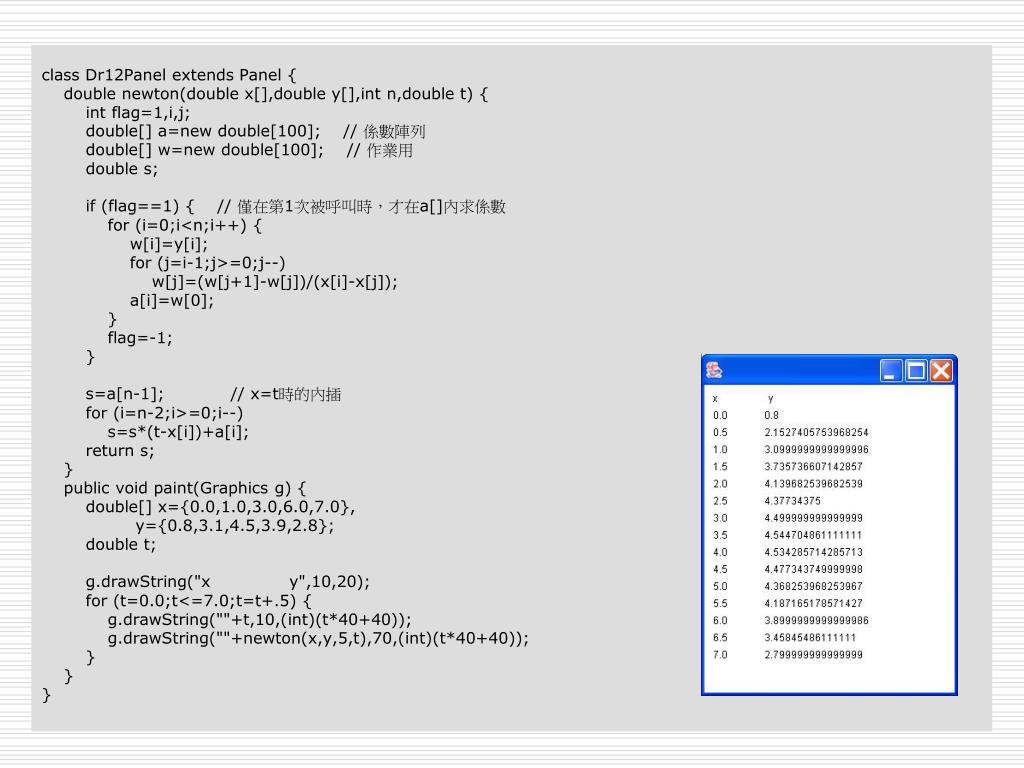The width and height of the screenshot is (1024, 768).
Task: Select the value 4.368253968253967
Action: pyautogui.click(x=814, y=586)
